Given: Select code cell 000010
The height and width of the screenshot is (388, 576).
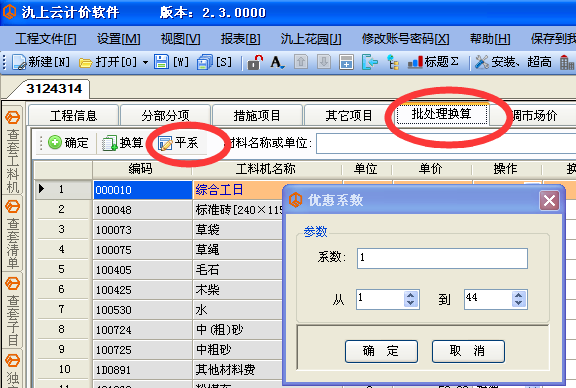Looking at the screenshot, I should pyautogui.click(x=143, y=190).
